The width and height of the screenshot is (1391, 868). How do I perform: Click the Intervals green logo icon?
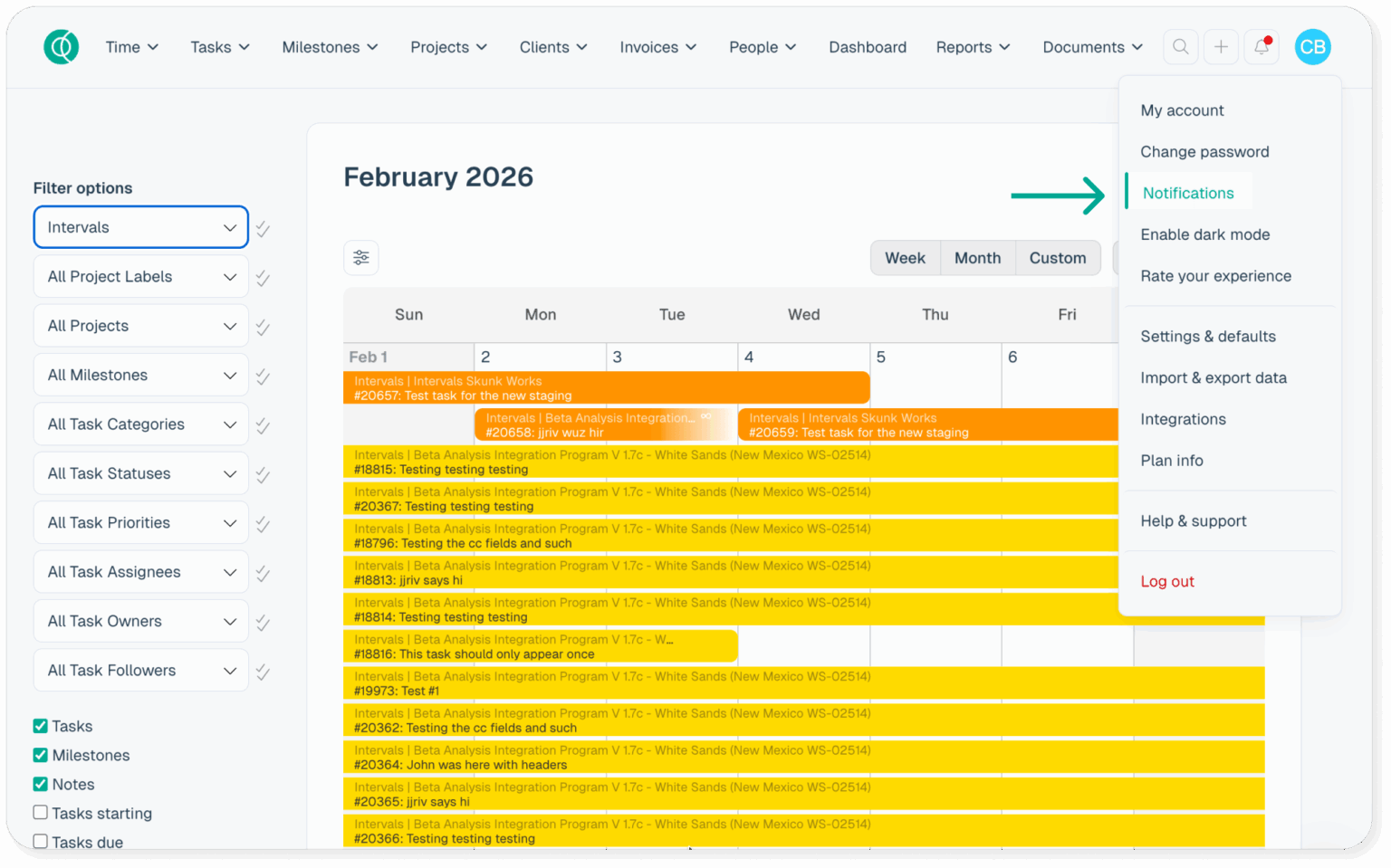click(62, 47)
